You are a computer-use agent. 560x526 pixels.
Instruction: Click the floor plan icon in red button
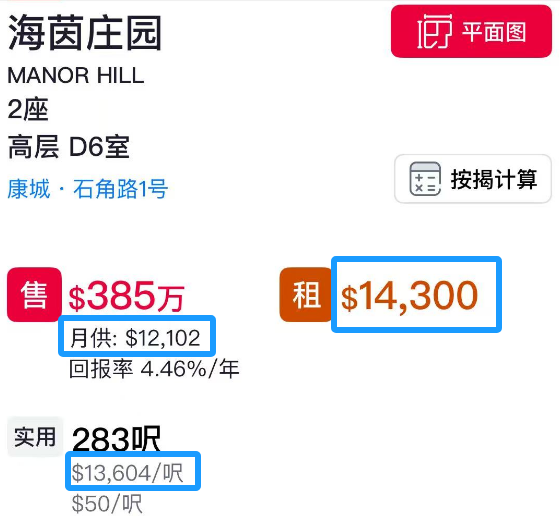[435, 31]
